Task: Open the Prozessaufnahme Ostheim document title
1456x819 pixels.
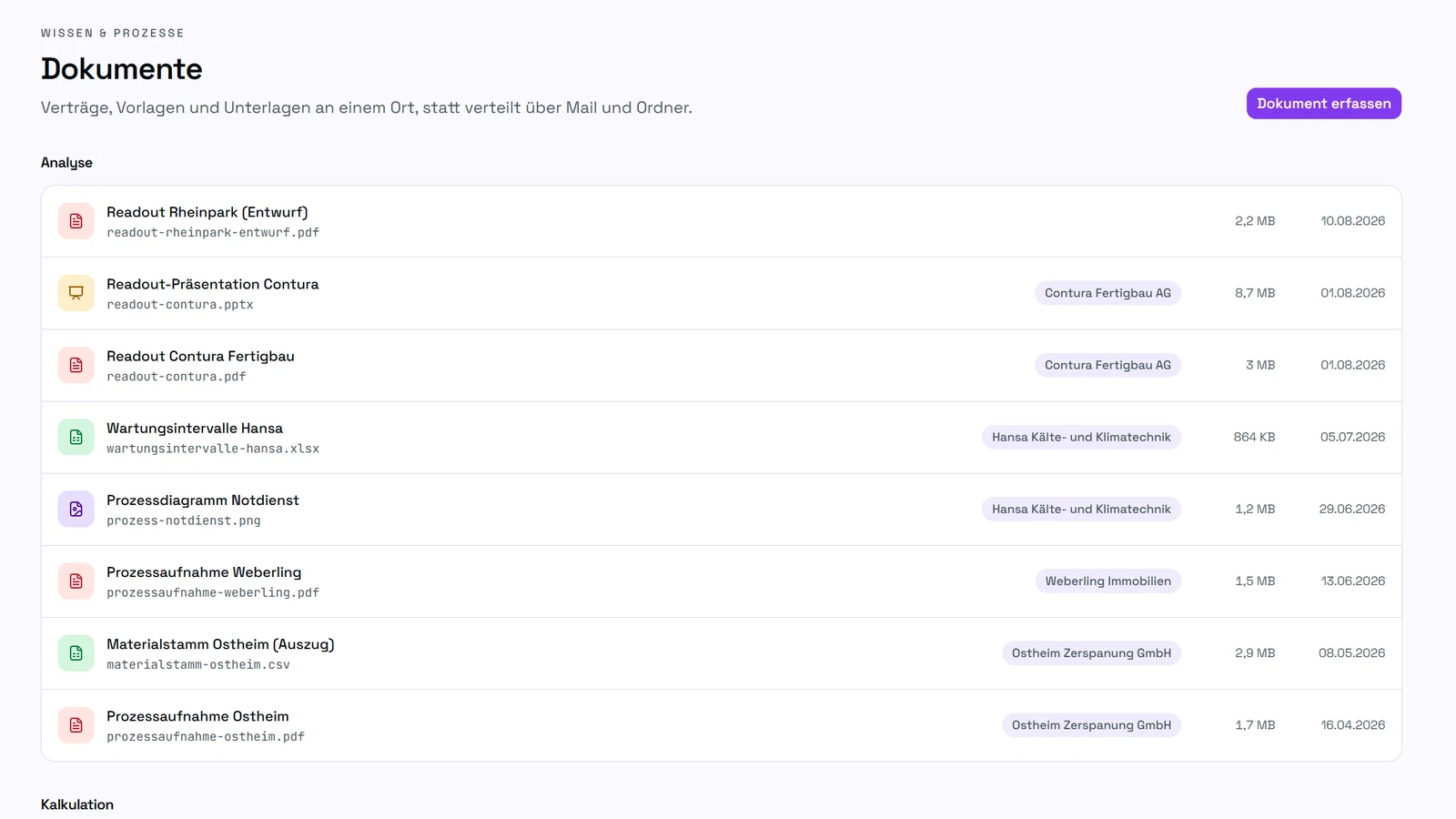Action: pos(197,716)
